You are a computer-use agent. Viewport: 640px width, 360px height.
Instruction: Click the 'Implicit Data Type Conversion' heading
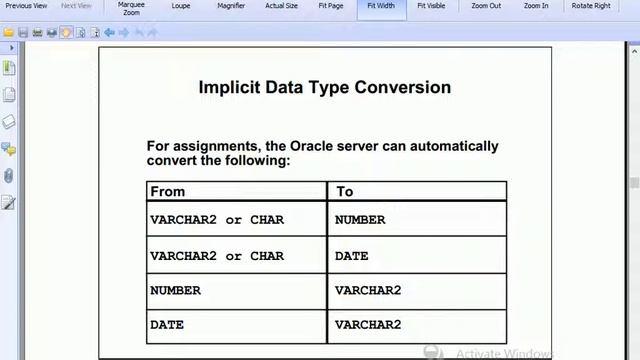click(325, 87)
